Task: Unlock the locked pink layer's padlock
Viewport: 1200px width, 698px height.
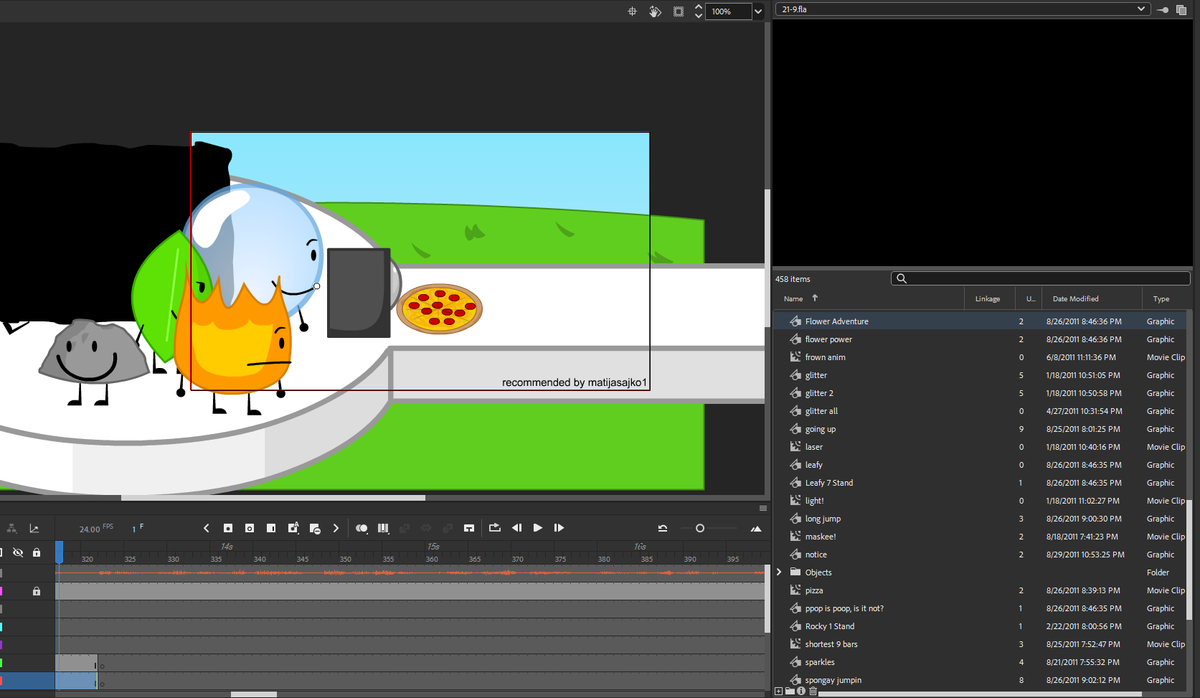Action: pyautogui.click(x=36, y=592)
